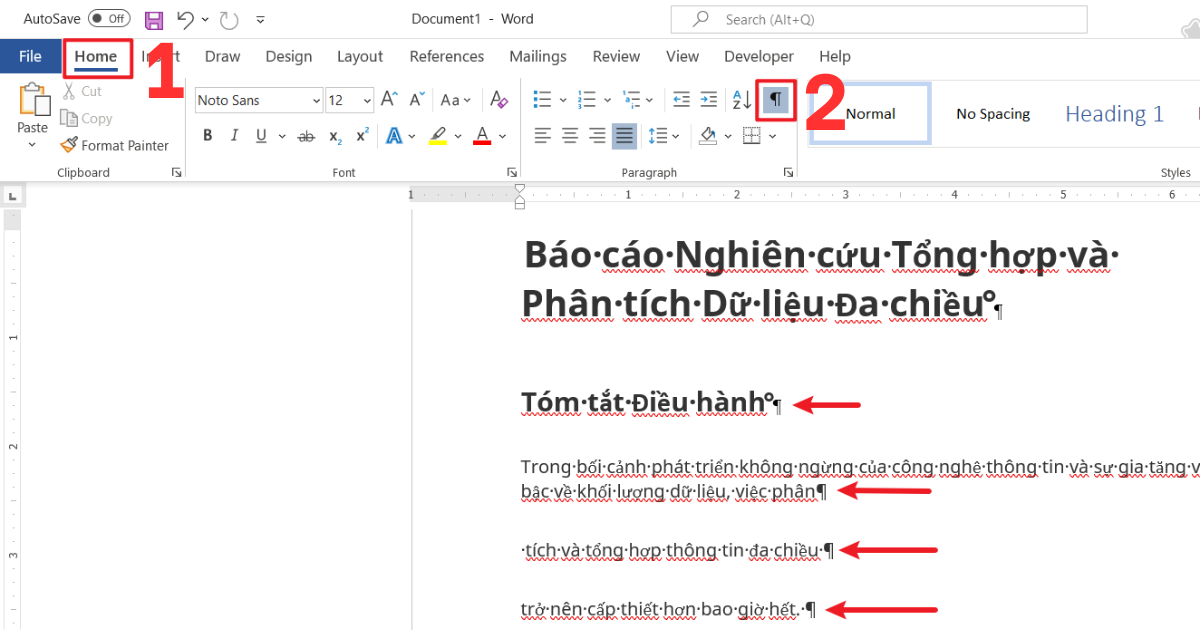Screen dimensions: 1200x630
Task: Toggle Justify alignment button
Action: coord(624,135)
